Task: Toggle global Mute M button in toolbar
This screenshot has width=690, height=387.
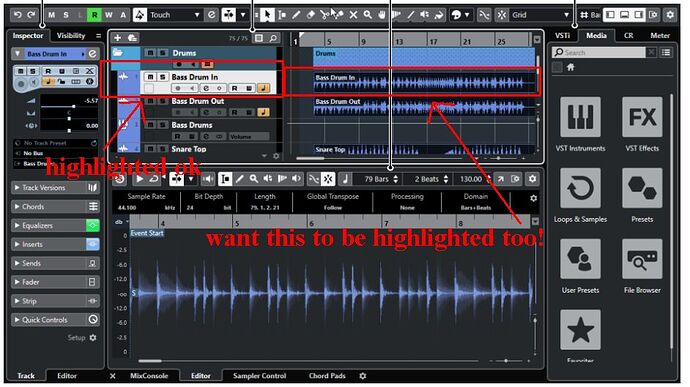Action: click(x=52, y=15)
